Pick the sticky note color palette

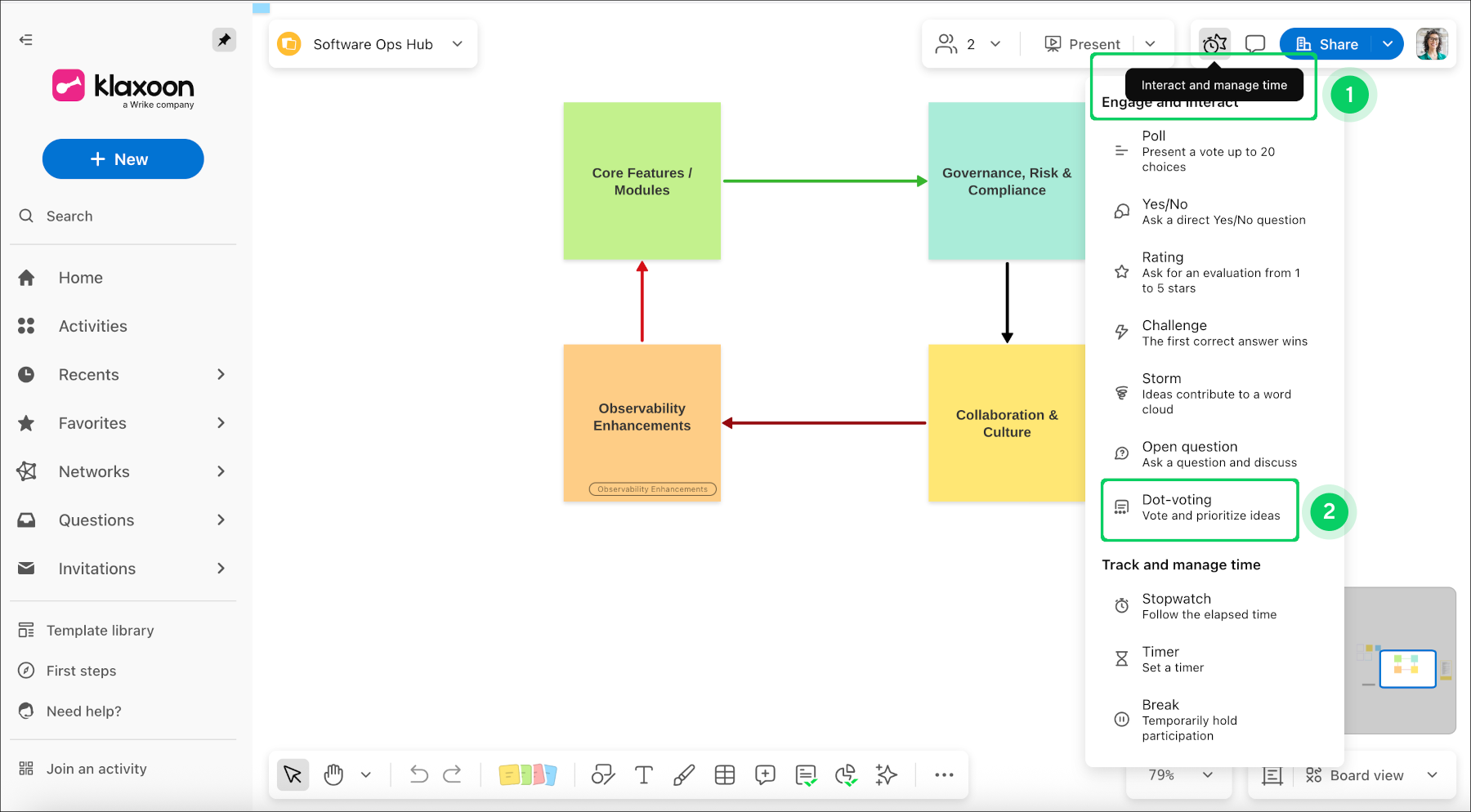527,774
